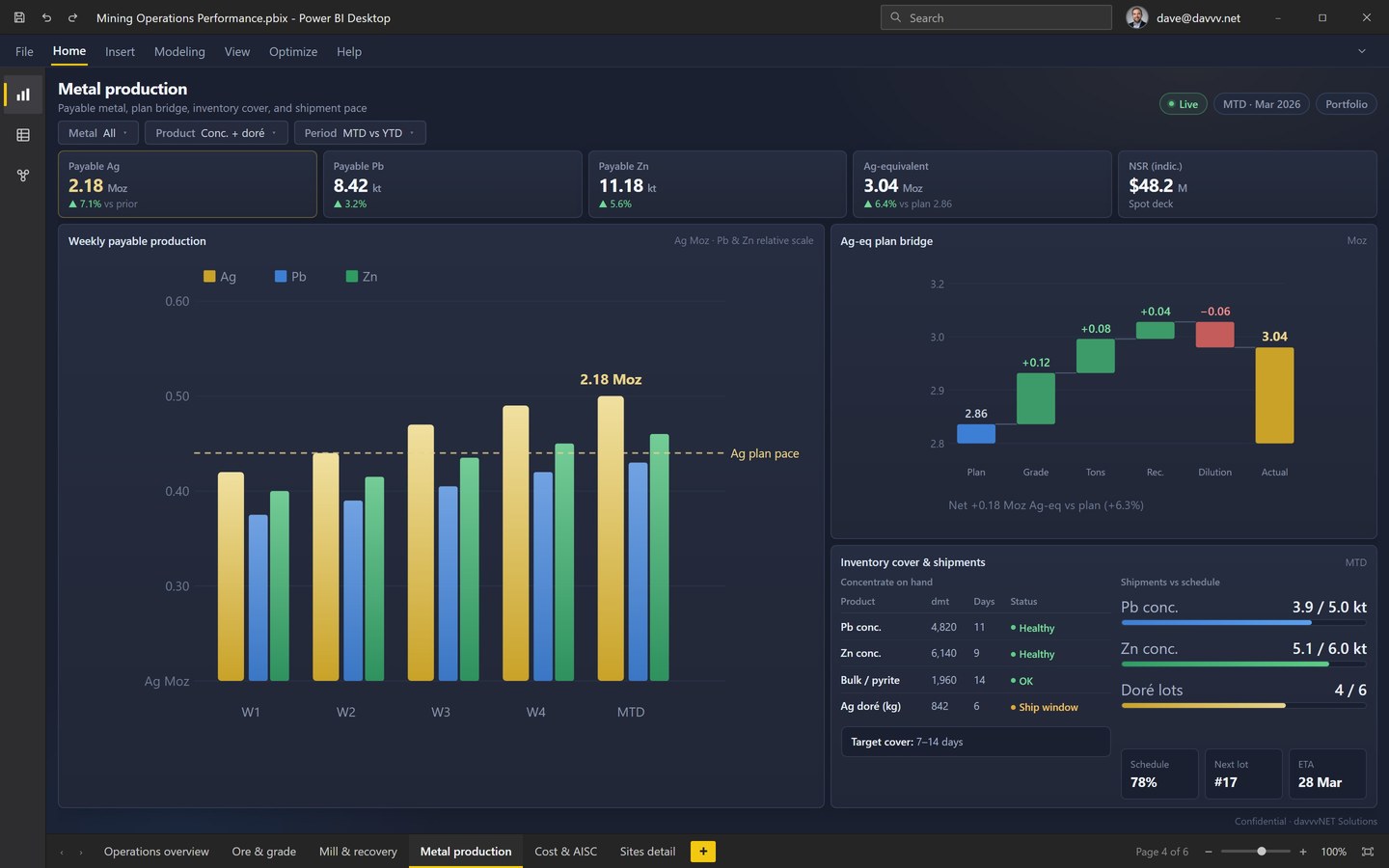Collapse the ribbon with chevron
This screenshot has width=1389, height=868.
click(x=1362, y=51)
